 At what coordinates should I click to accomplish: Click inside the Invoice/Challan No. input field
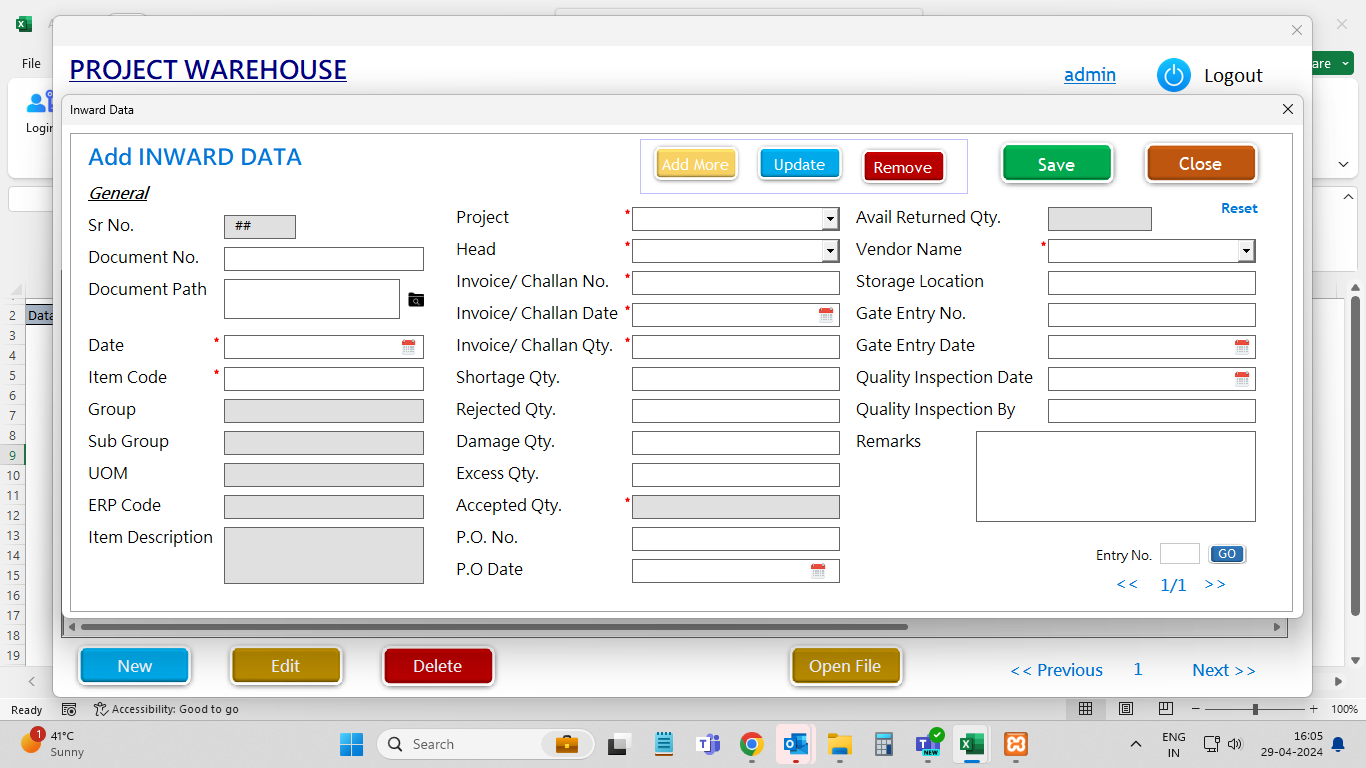point(735,283)
